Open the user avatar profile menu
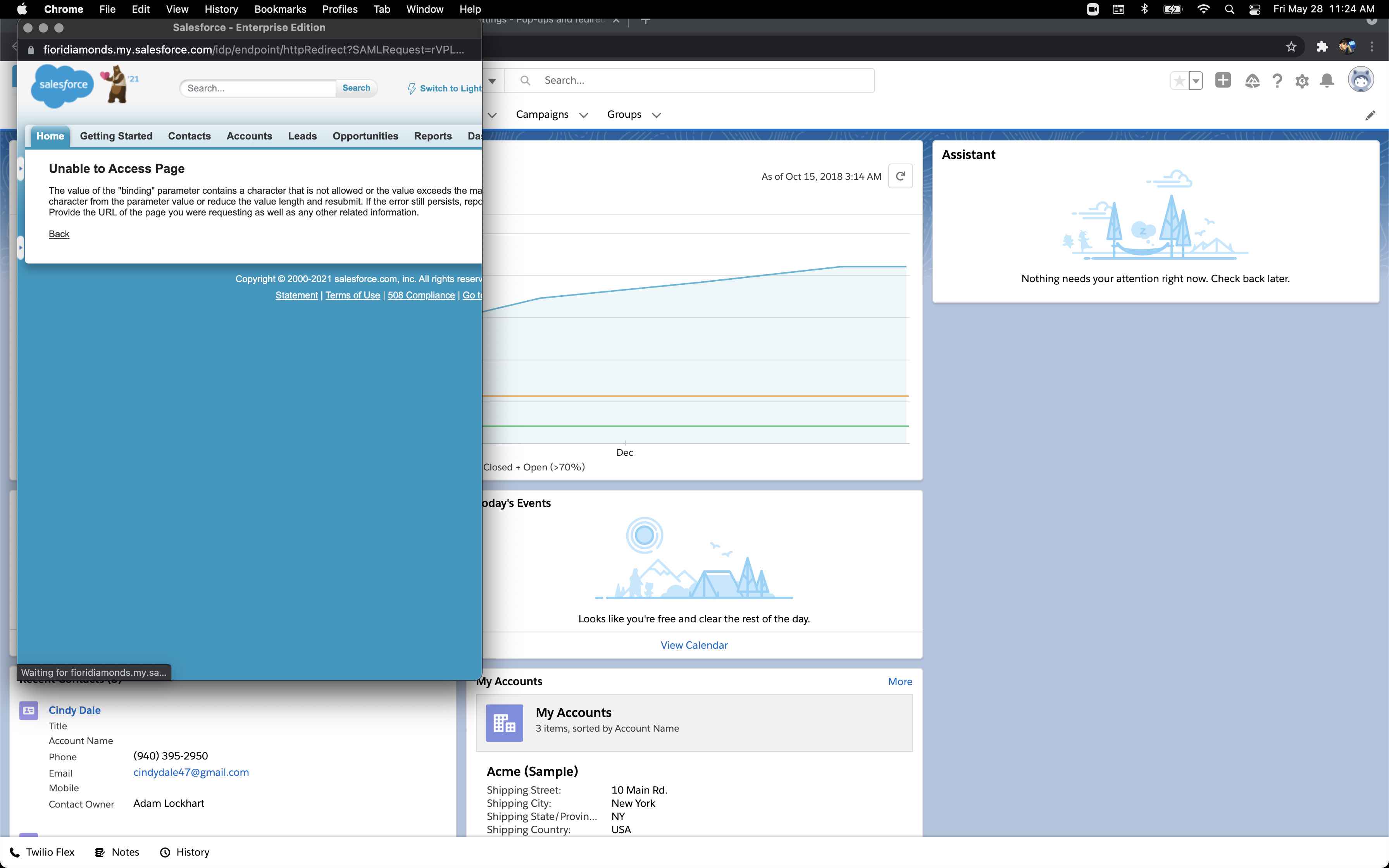Viewport: 1389px width, 868px height. click(1360, 80)
